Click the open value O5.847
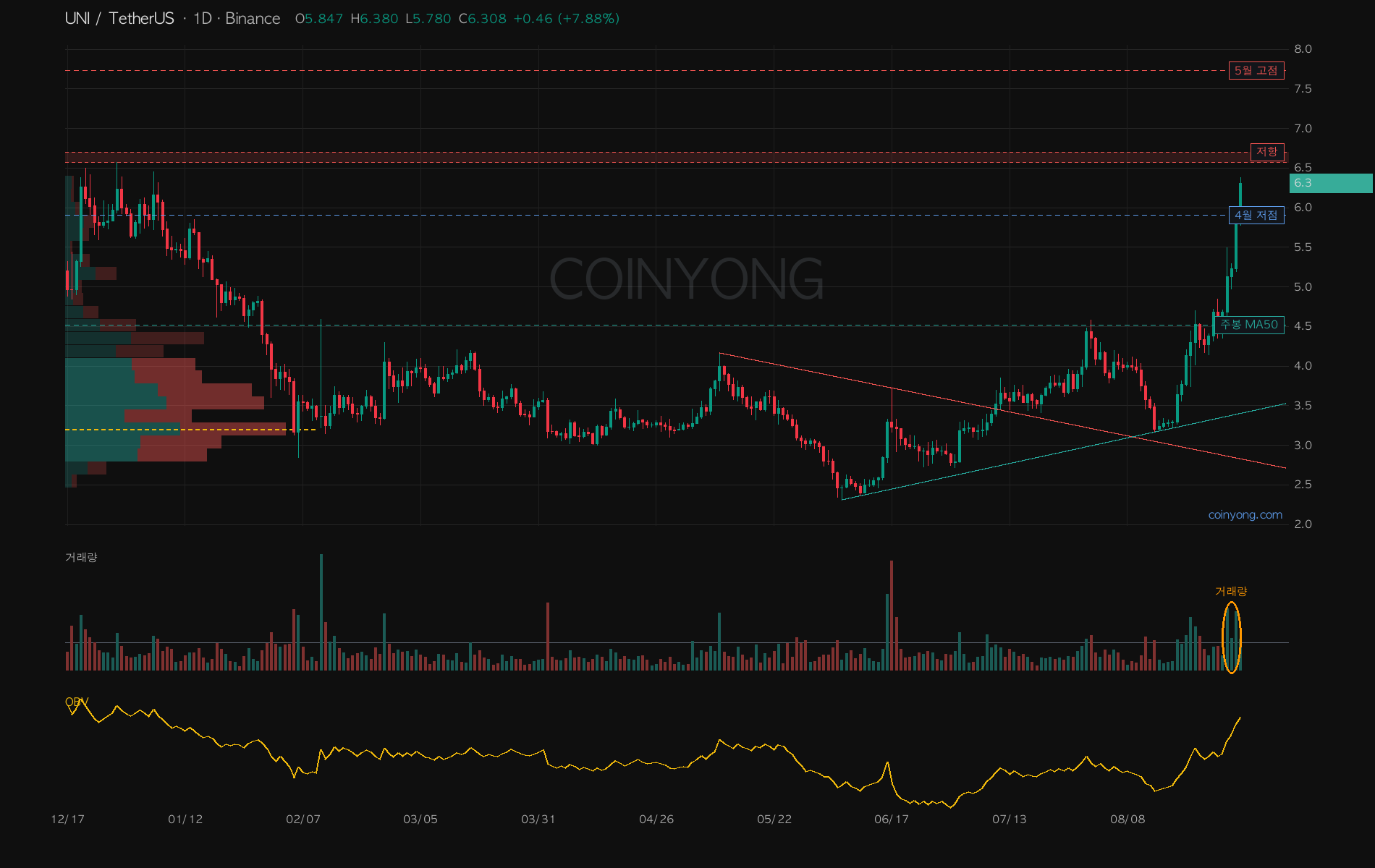The width and height of the screenshot is (1375, 868). click(x=319, y=19)
